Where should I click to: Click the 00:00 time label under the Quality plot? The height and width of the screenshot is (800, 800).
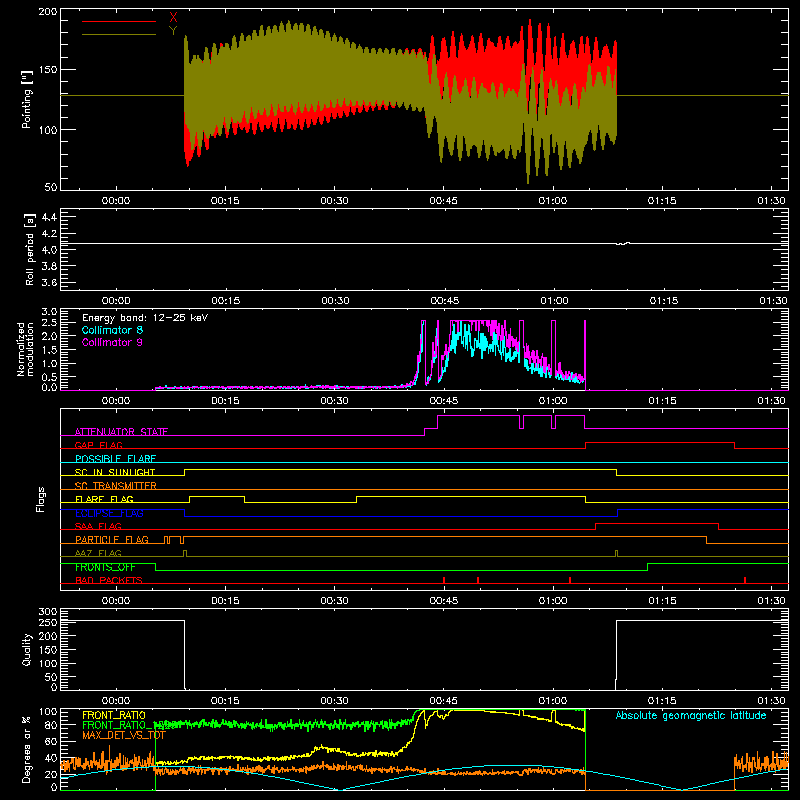116,701
